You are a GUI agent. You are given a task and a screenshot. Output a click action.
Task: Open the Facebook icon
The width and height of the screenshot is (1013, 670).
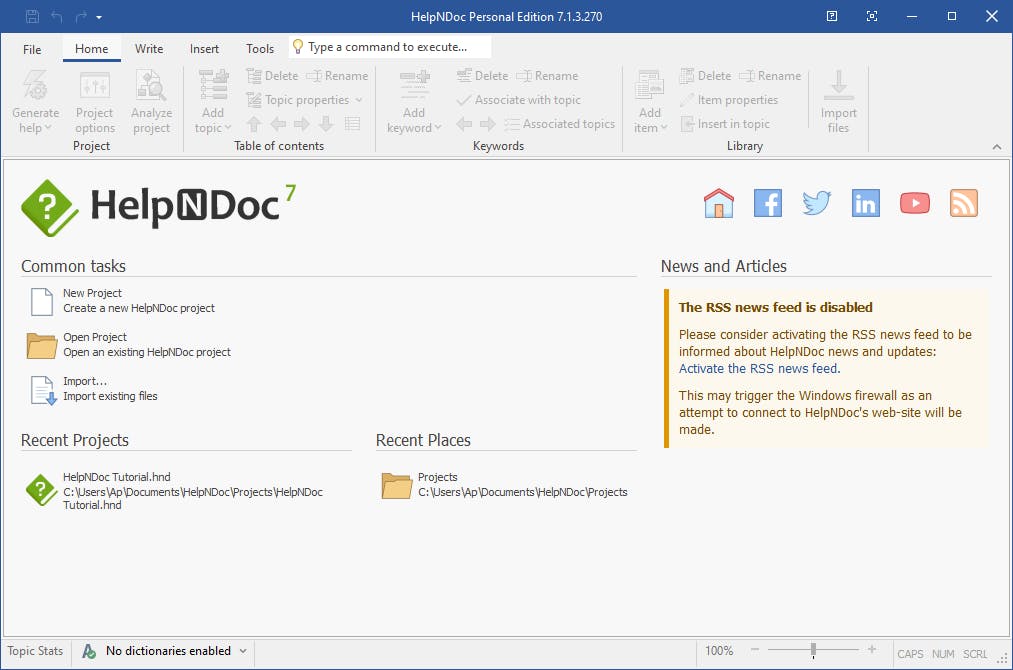point(768,203)
